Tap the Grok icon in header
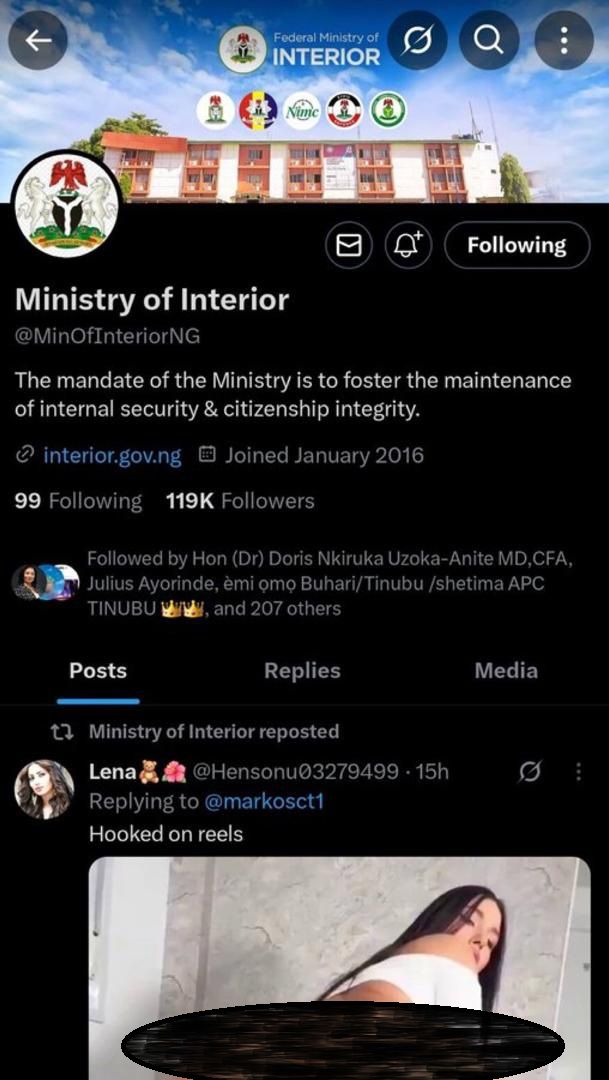609x1080 pixels. pos(417,40)
